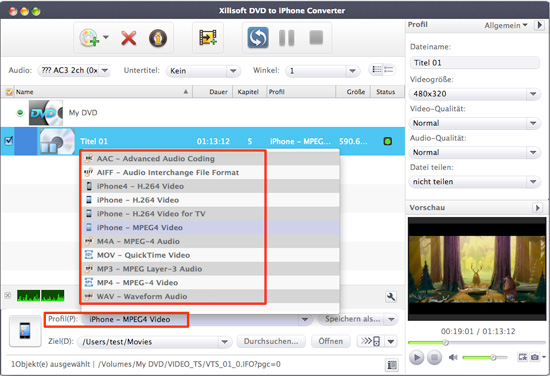
Task: Uncheck the Titel 01 checkbox
Action: [x=8, y=141]
